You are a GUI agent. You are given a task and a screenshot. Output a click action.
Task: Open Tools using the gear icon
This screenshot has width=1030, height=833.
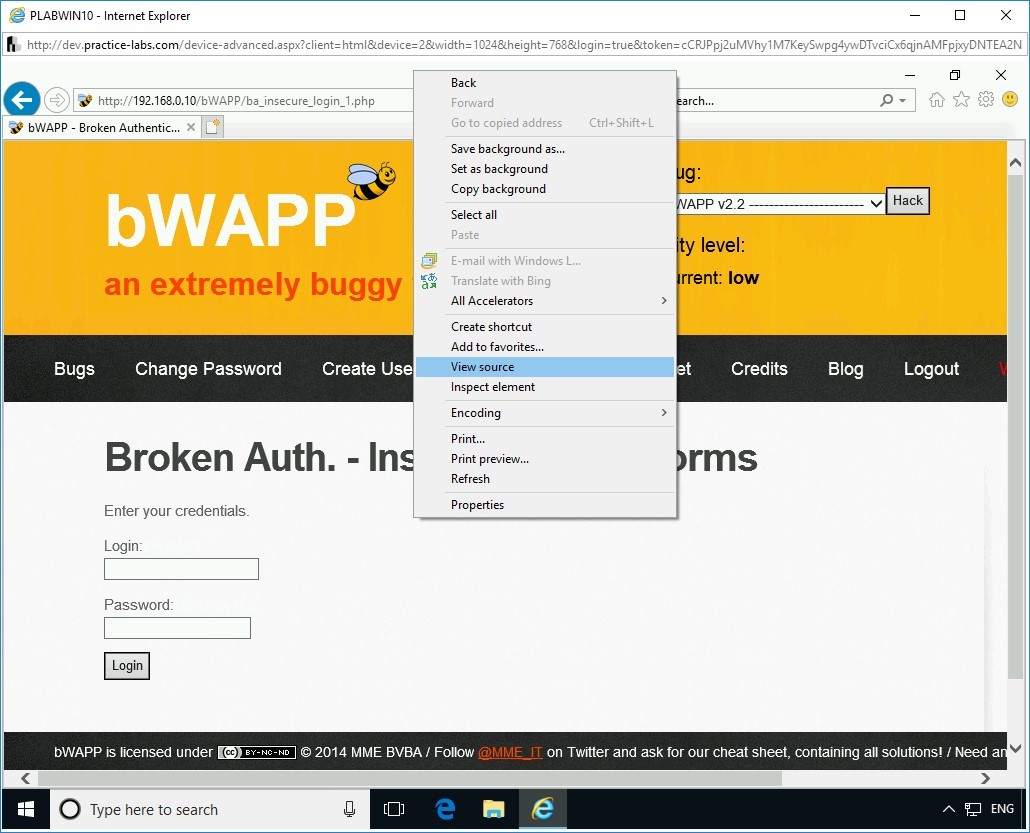click(986, 99)
